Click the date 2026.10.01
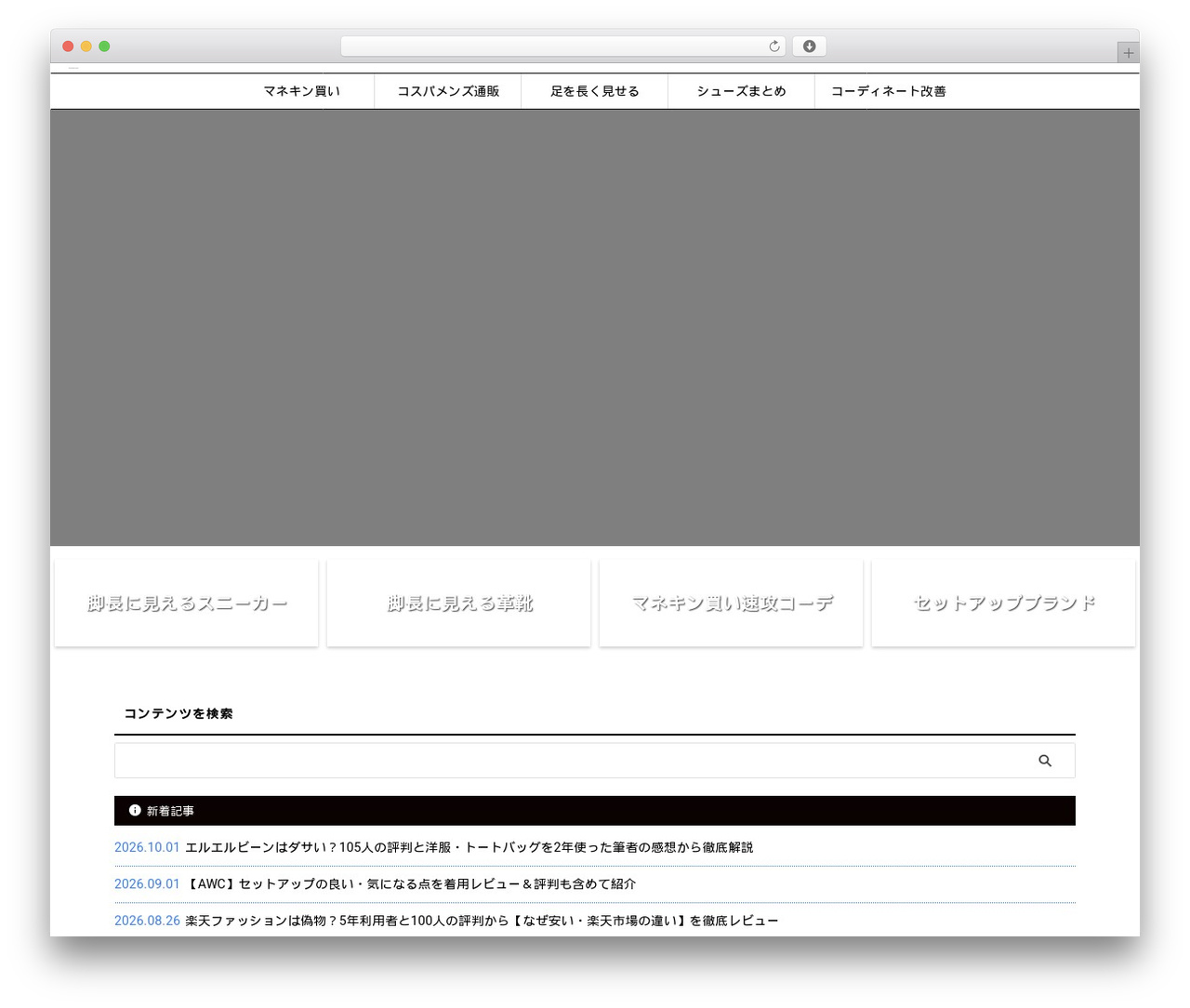Viewport: 1190px width, 1008px height. [147, 847]
